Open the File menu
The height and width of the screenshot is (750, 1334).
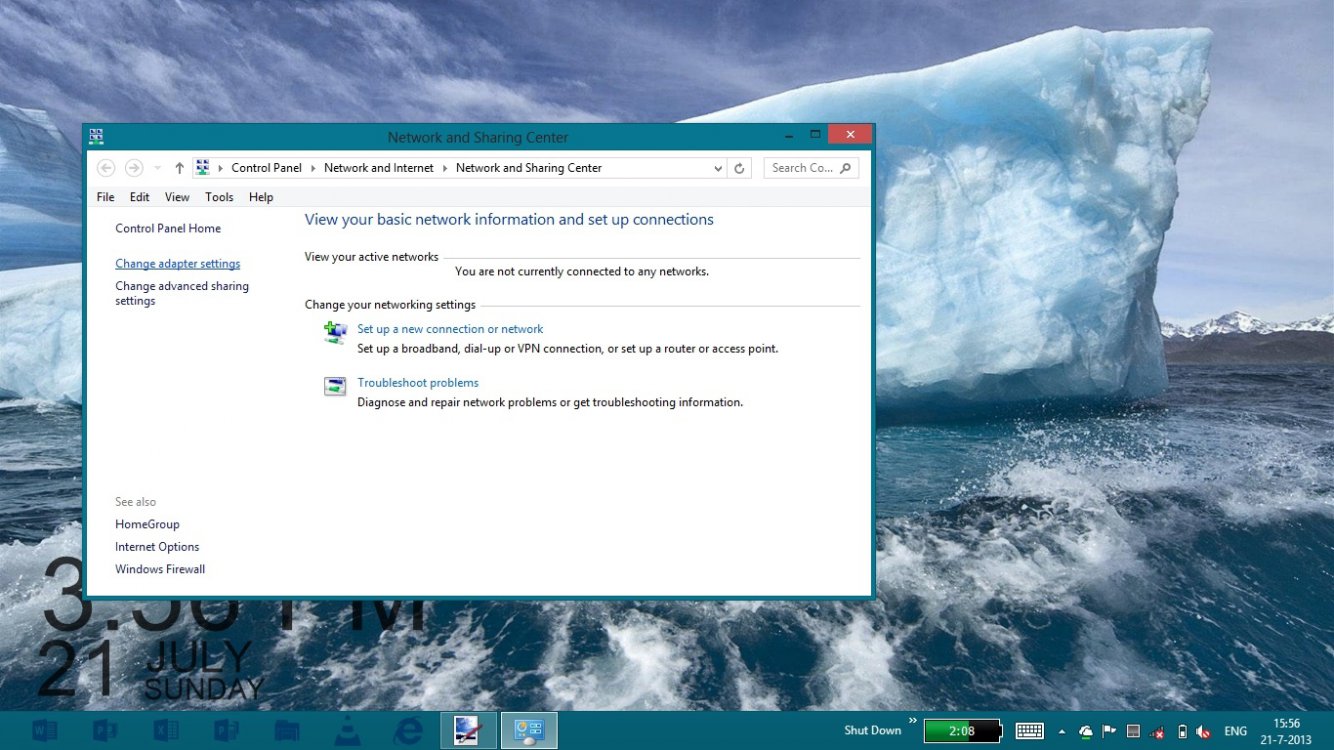[105, 197]
